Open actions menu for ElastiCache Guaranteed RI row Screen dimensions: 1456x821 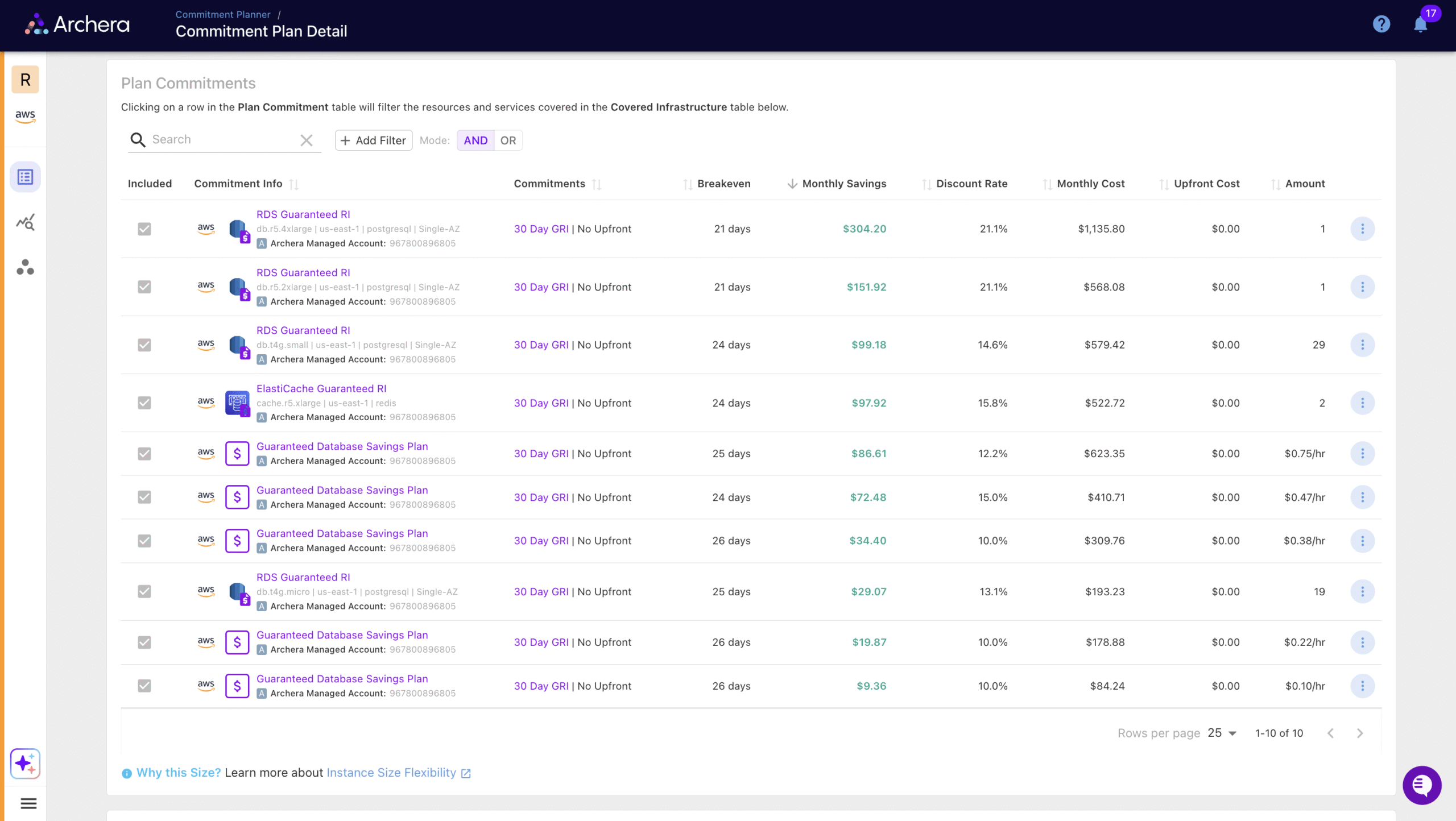point(1362,403)
